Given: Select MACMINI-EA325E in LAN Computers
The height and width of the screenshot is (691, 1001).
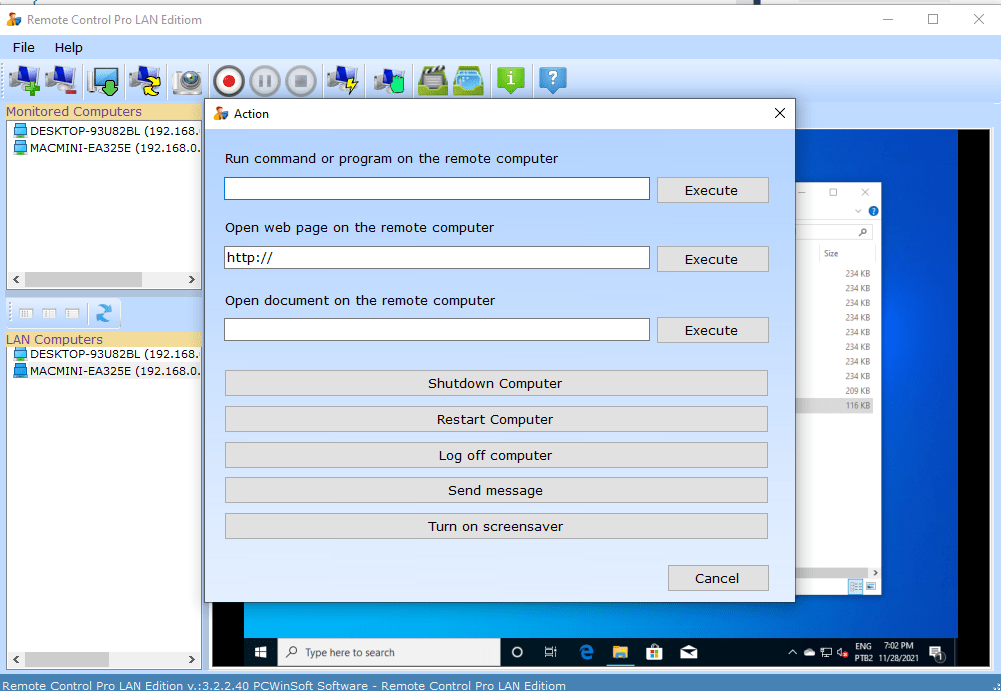Looking at the screenshot, I should pyautogui.click(x=106, y=370).
